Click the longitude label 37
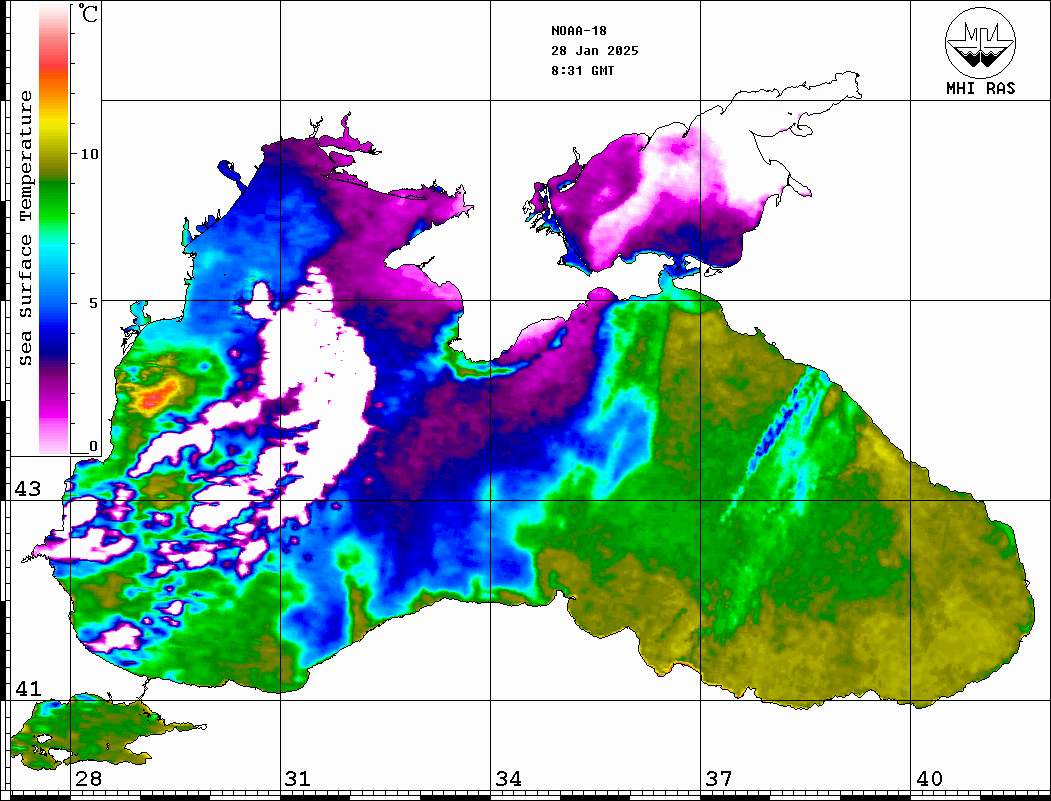Screen dimensions: 1051x801 719,778
